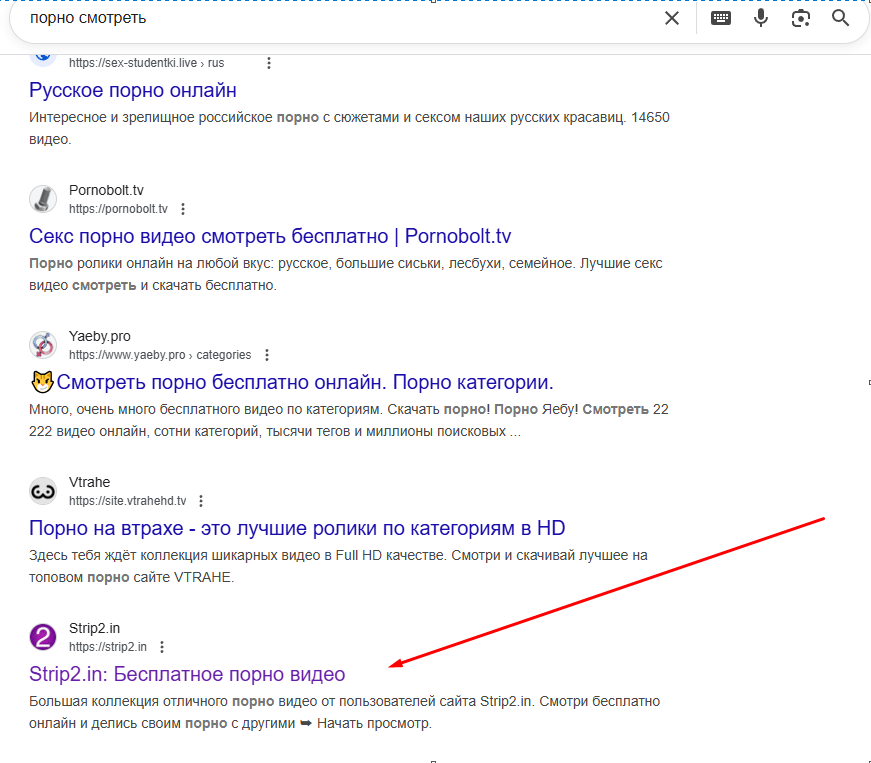Viewport: 871px width, 763px height.
Task: Open the Yaeby.pro categories result title
Action: [304, 382]
